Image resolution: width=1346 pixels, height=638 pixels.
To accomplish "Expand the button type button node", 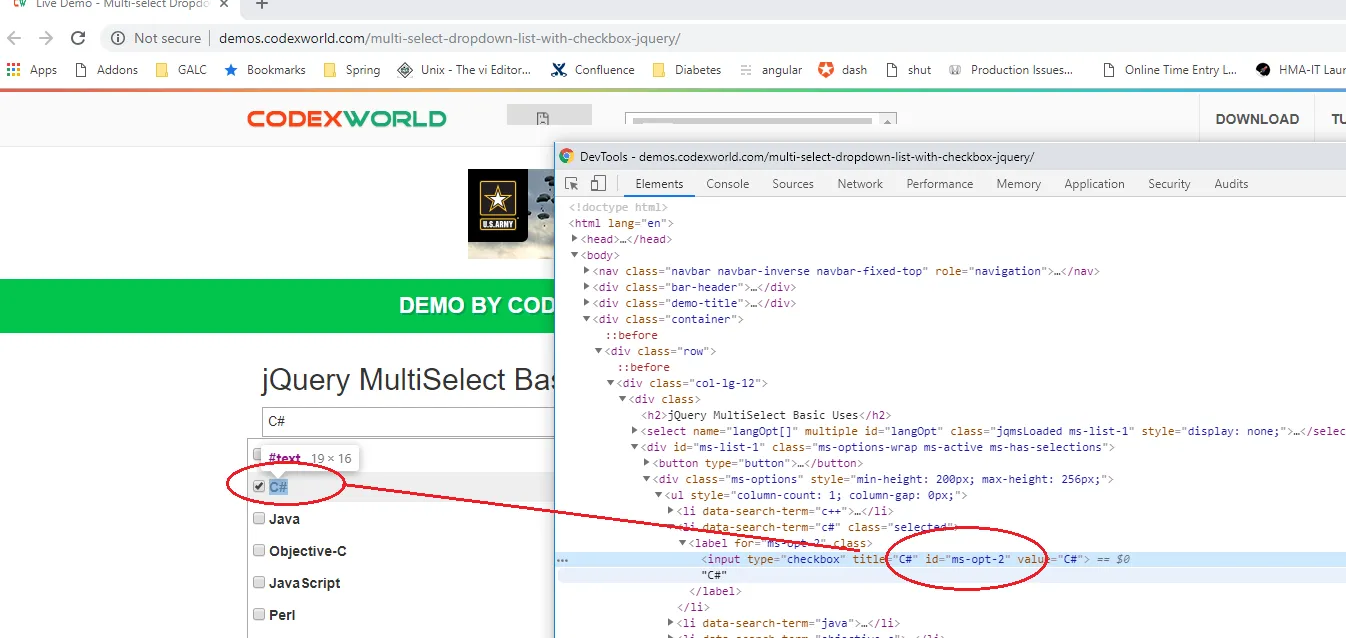I will (647, 463).
